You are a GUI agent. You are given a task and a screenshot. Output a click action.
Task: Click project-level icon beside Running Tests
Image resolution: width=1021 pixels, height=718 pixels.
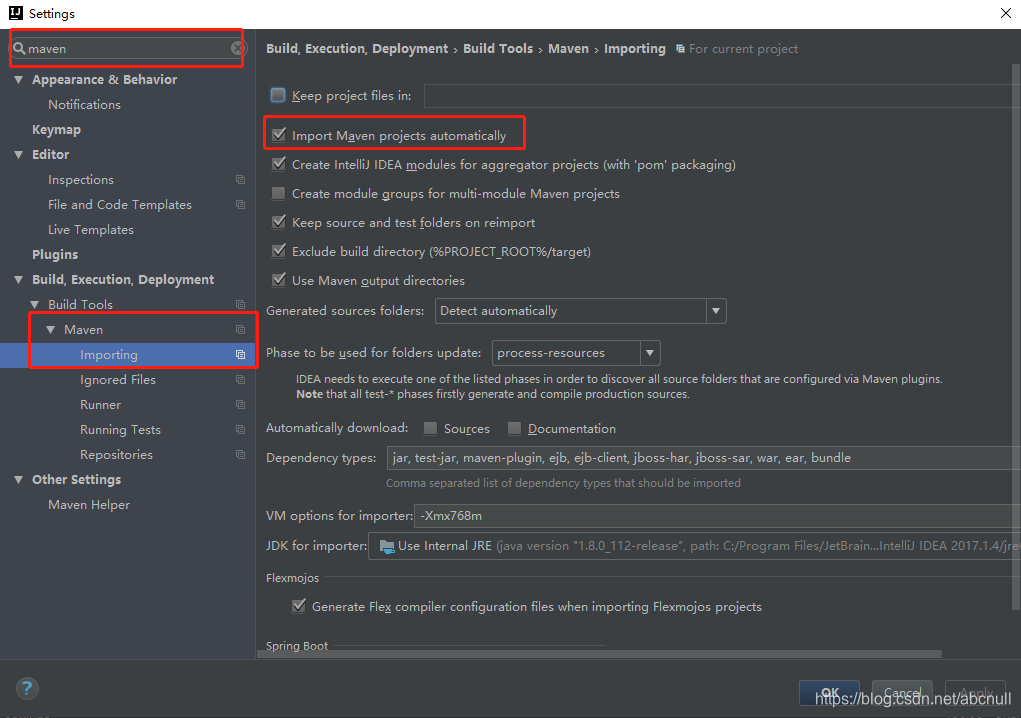[240, 430]
